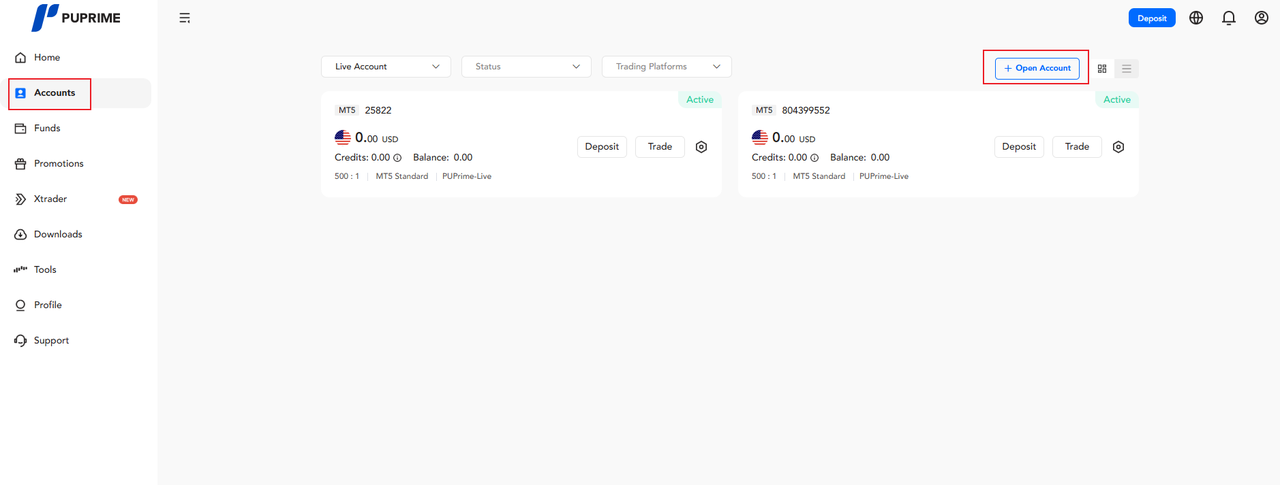Screen dimensions: 1280x485
Task: Open notifications bell icon
Action: tap(1229, 18)
